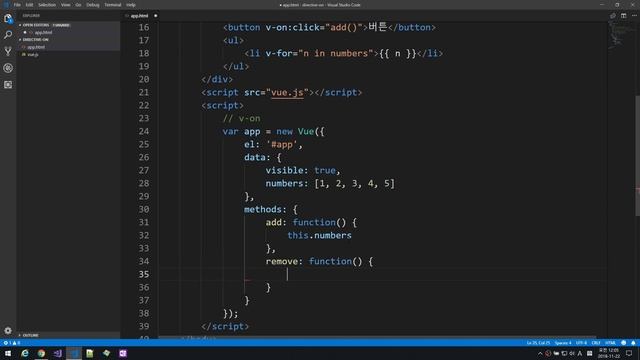This screenshot has height=360, width=640.
Task: Open the editor More Actions ellipsis
Action: point(634,16)
